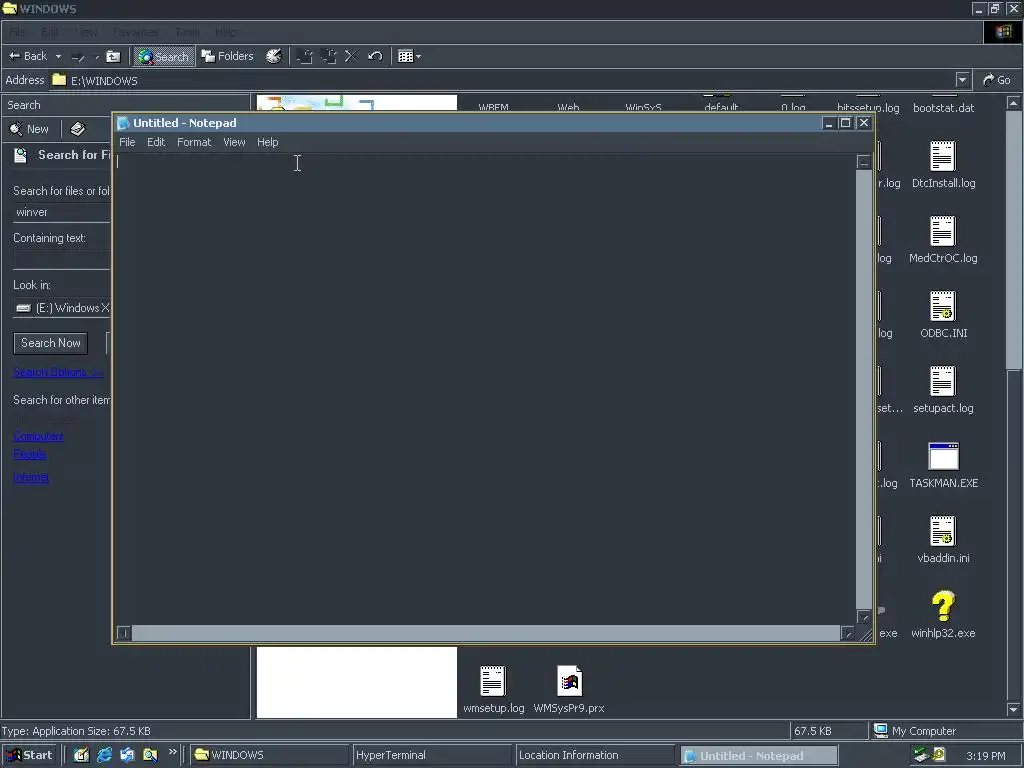Click the Containing text input field
This screenshot has width=1024, height=768.
click(62, 259)
